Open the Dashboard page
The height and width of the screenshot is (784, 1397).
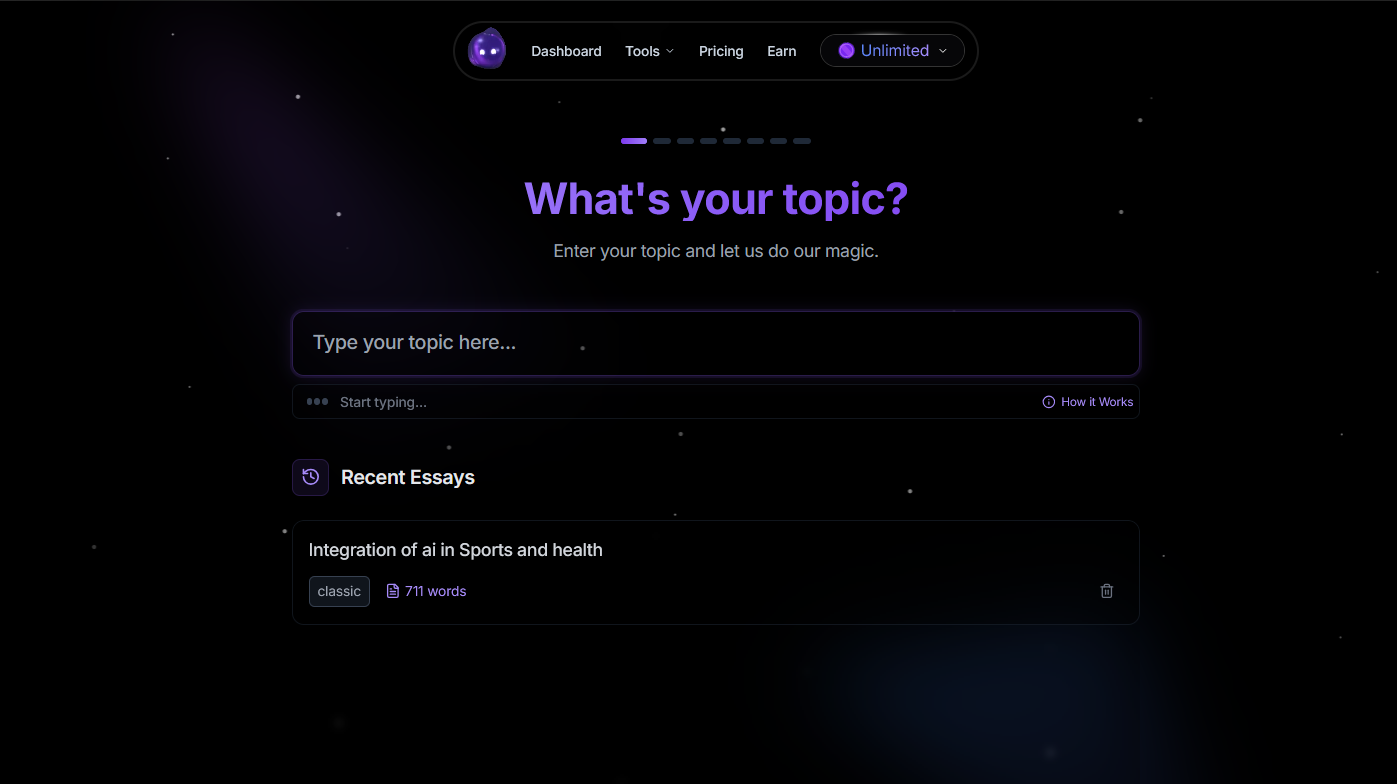566,51
